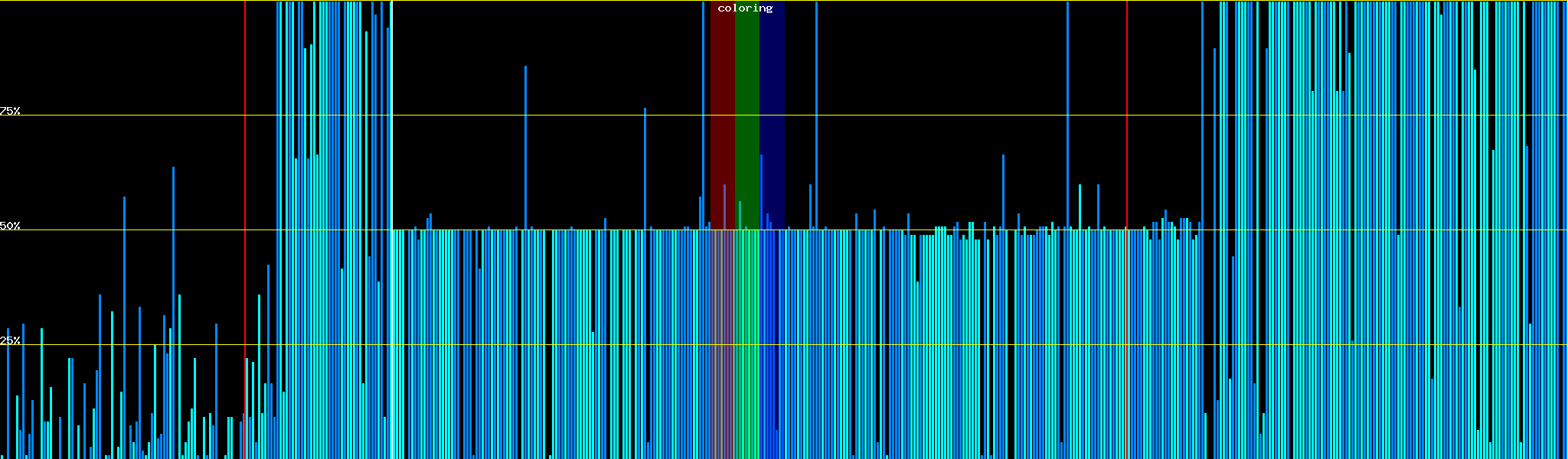Click the 50% axis label
1568x459 pixels.
10,226
